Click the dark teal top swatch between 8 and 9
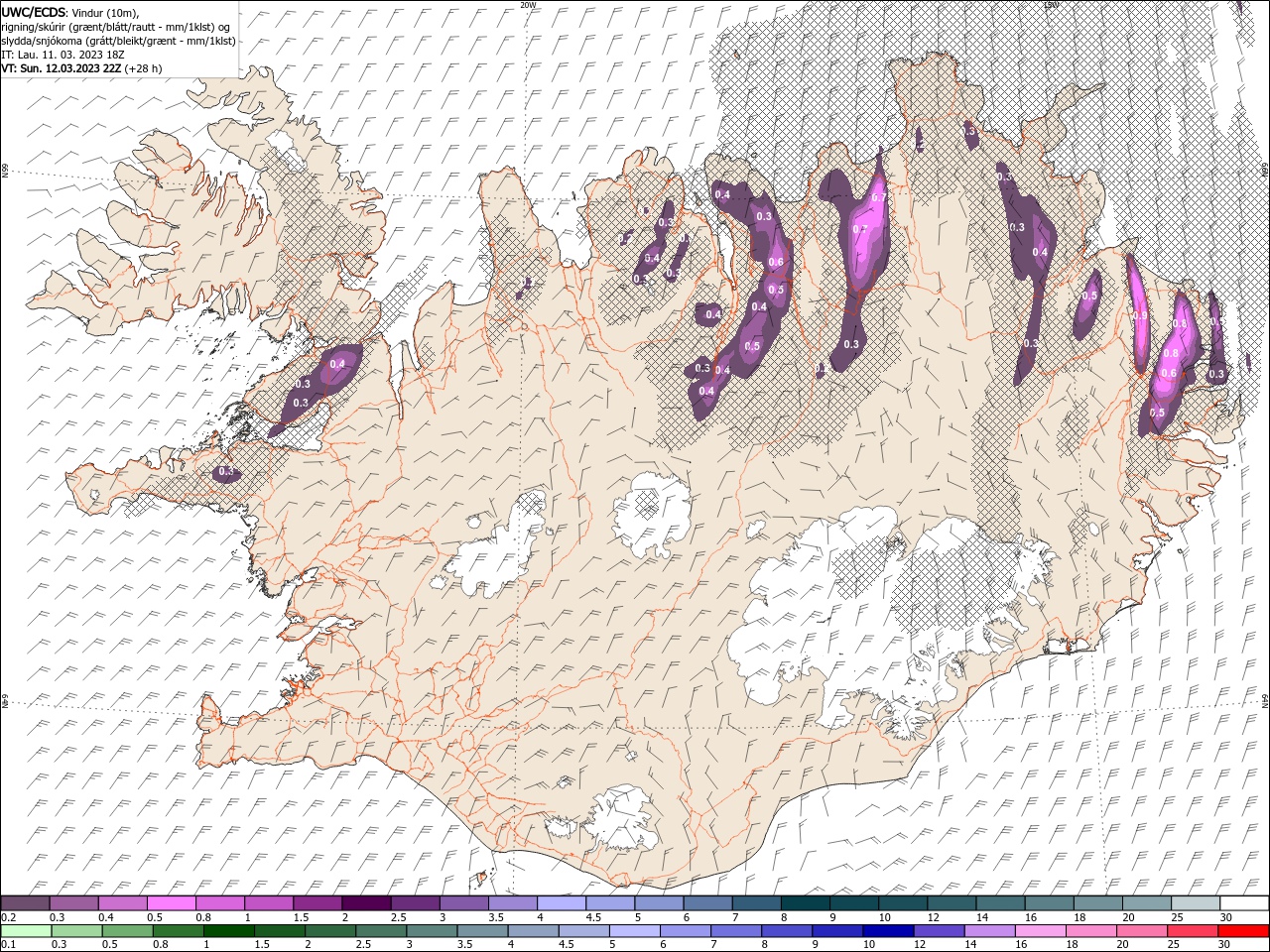This screenshot has width=1270, height=952. click(804, 903)
